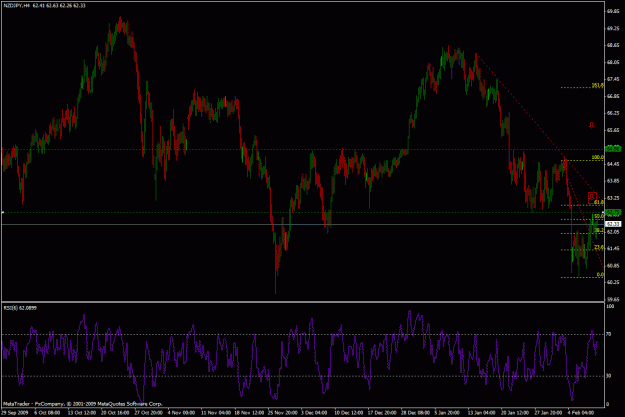Click the lower green horizontal line price tag
Screen dimensions: 625x417
pos(613,212)
